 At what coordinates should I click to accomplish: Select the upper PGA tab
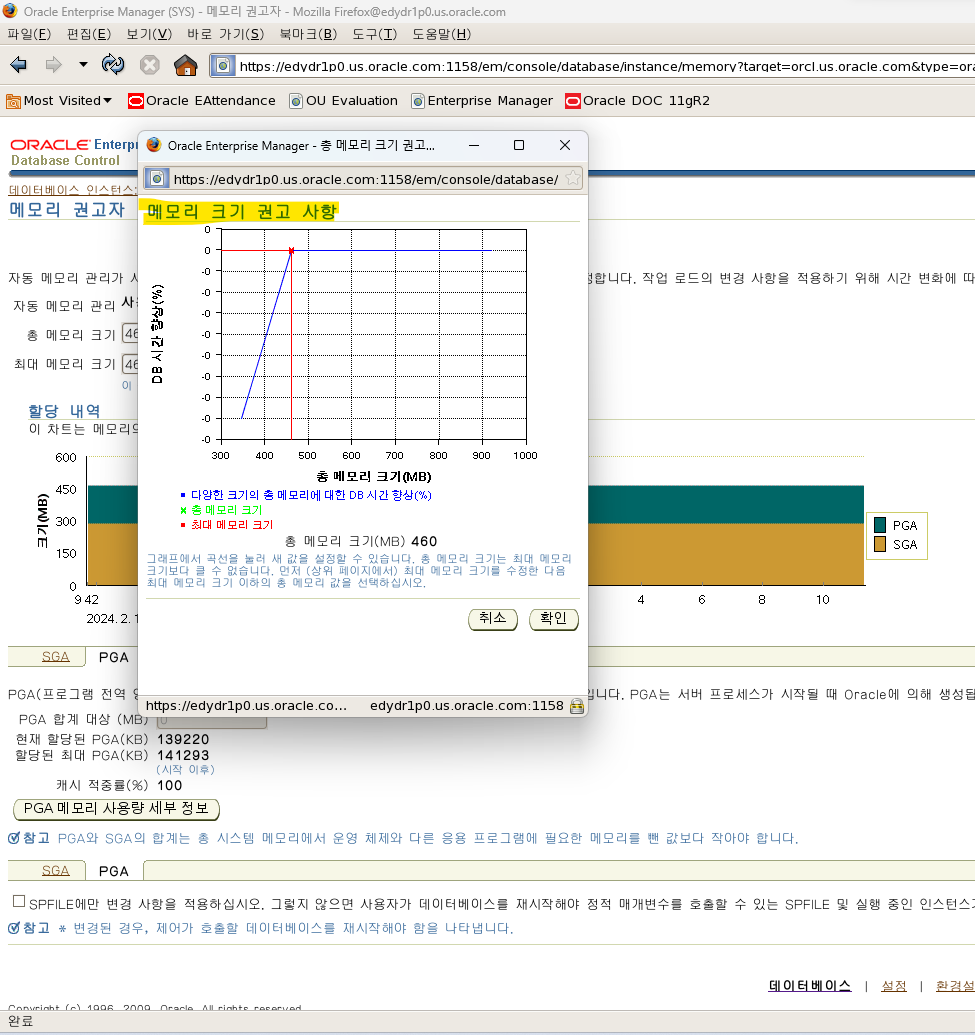pos(114,657)
